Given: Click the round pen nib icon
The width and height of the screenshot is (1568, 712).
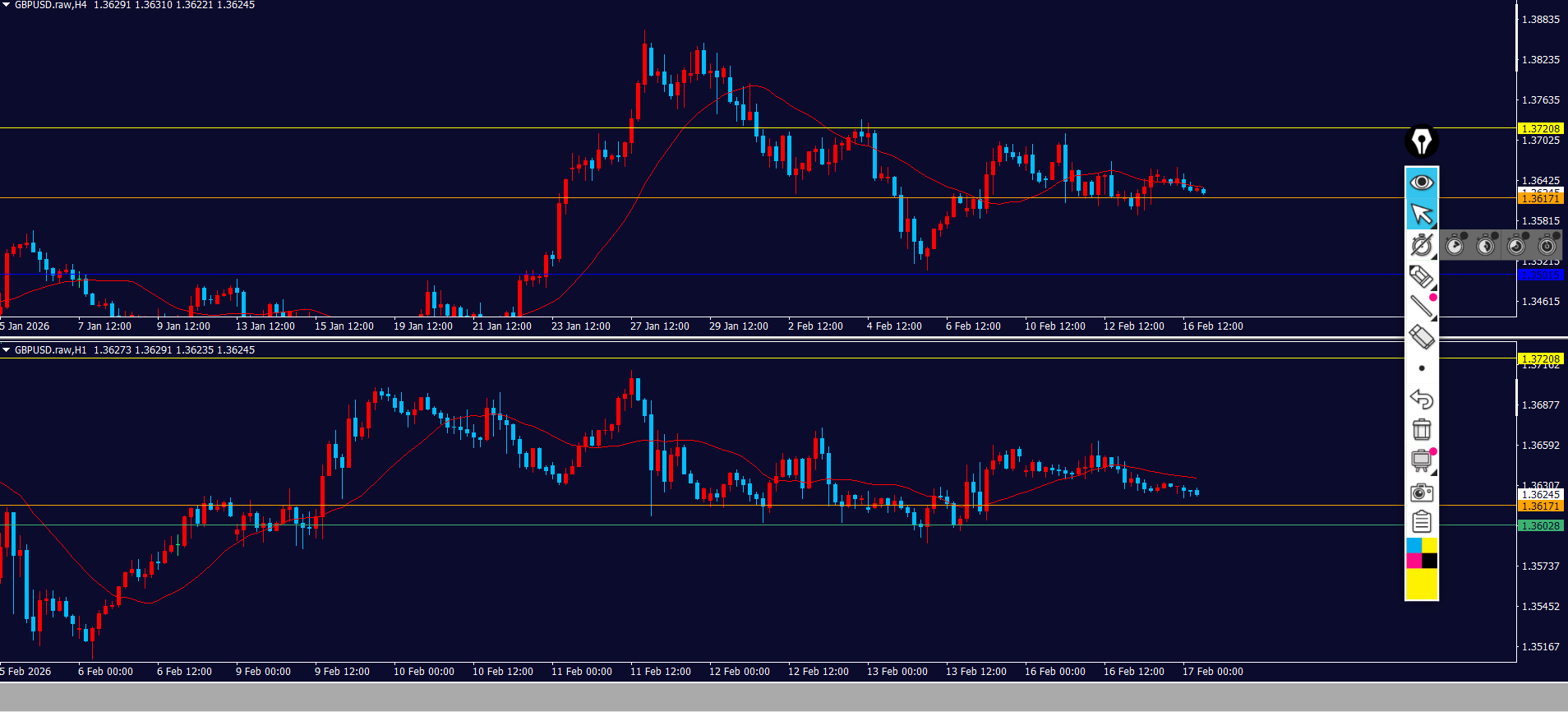Looking at the screenshot, I should pos(1421,141).
